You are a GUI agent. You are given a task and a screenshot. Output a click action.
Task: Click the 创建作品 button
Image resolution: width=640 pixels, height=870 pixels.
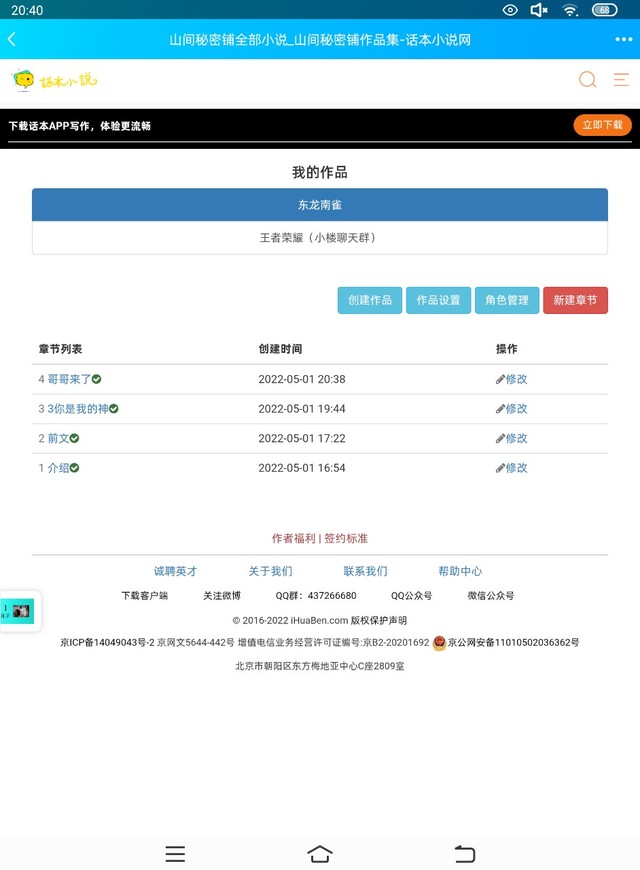click(370, 300)
